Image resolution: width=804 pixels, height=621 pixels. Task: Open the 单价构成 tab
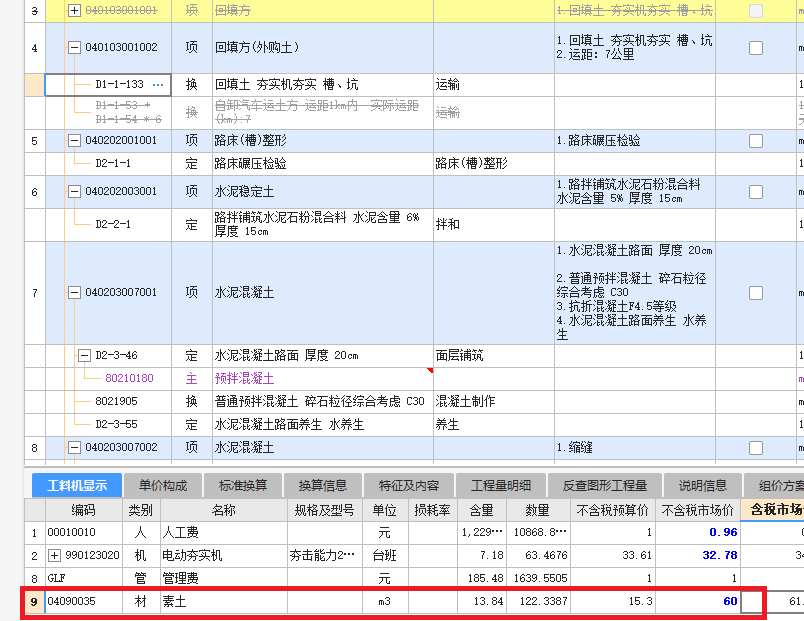coord(163,485)
